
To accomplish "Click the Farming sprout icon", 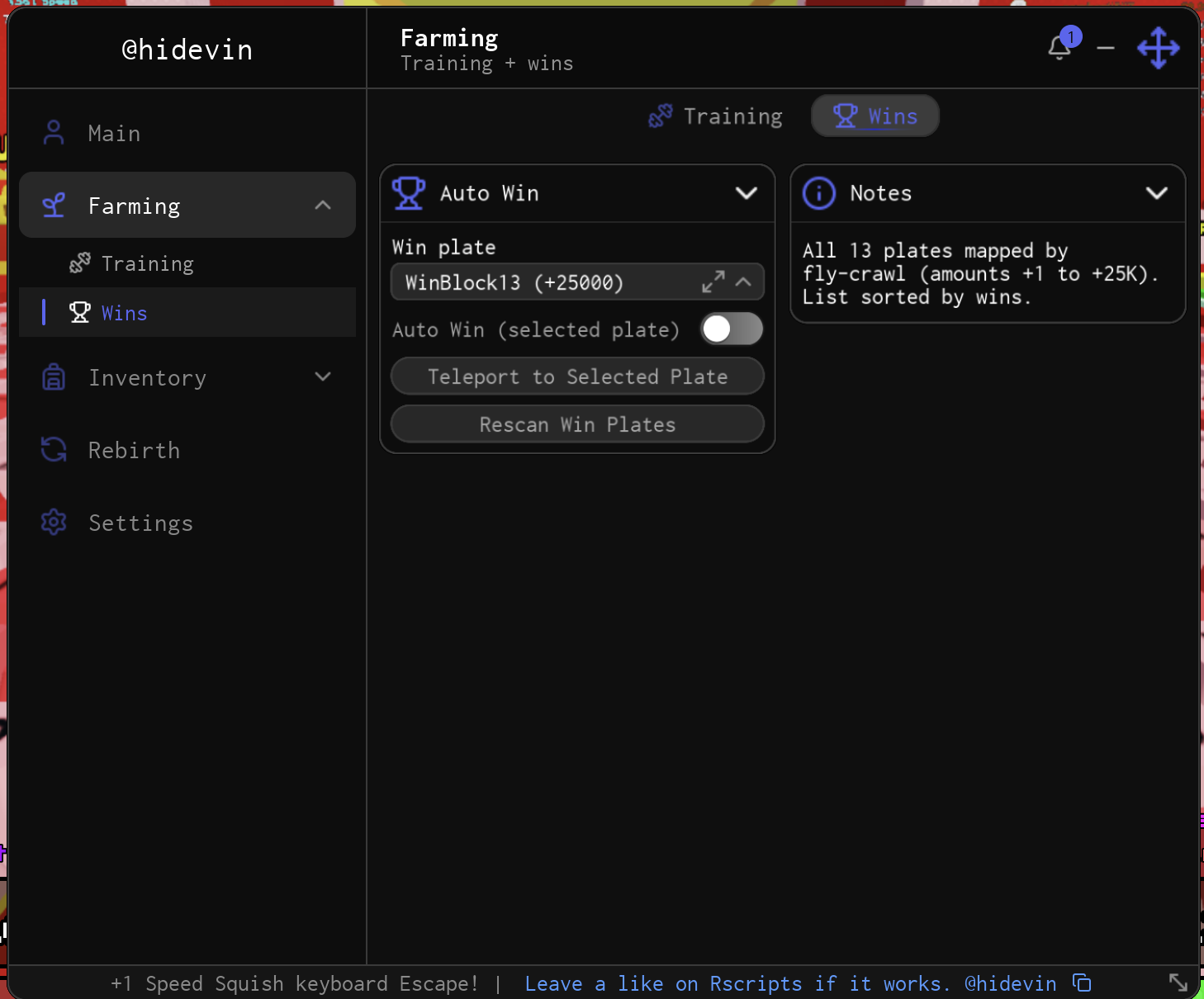I will (54, 206).
